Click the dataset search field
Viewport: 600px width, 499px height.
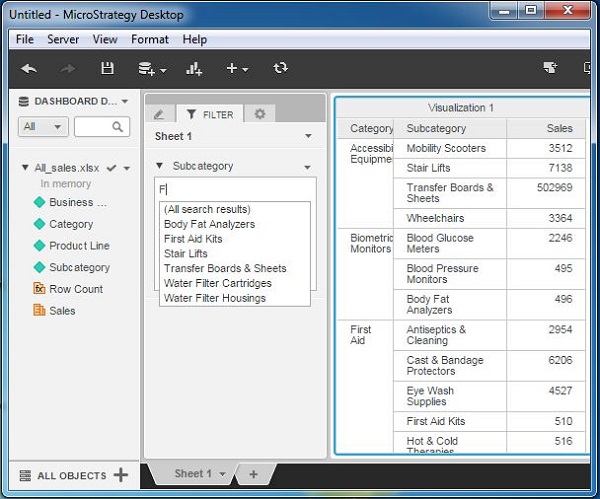(102, 126)
